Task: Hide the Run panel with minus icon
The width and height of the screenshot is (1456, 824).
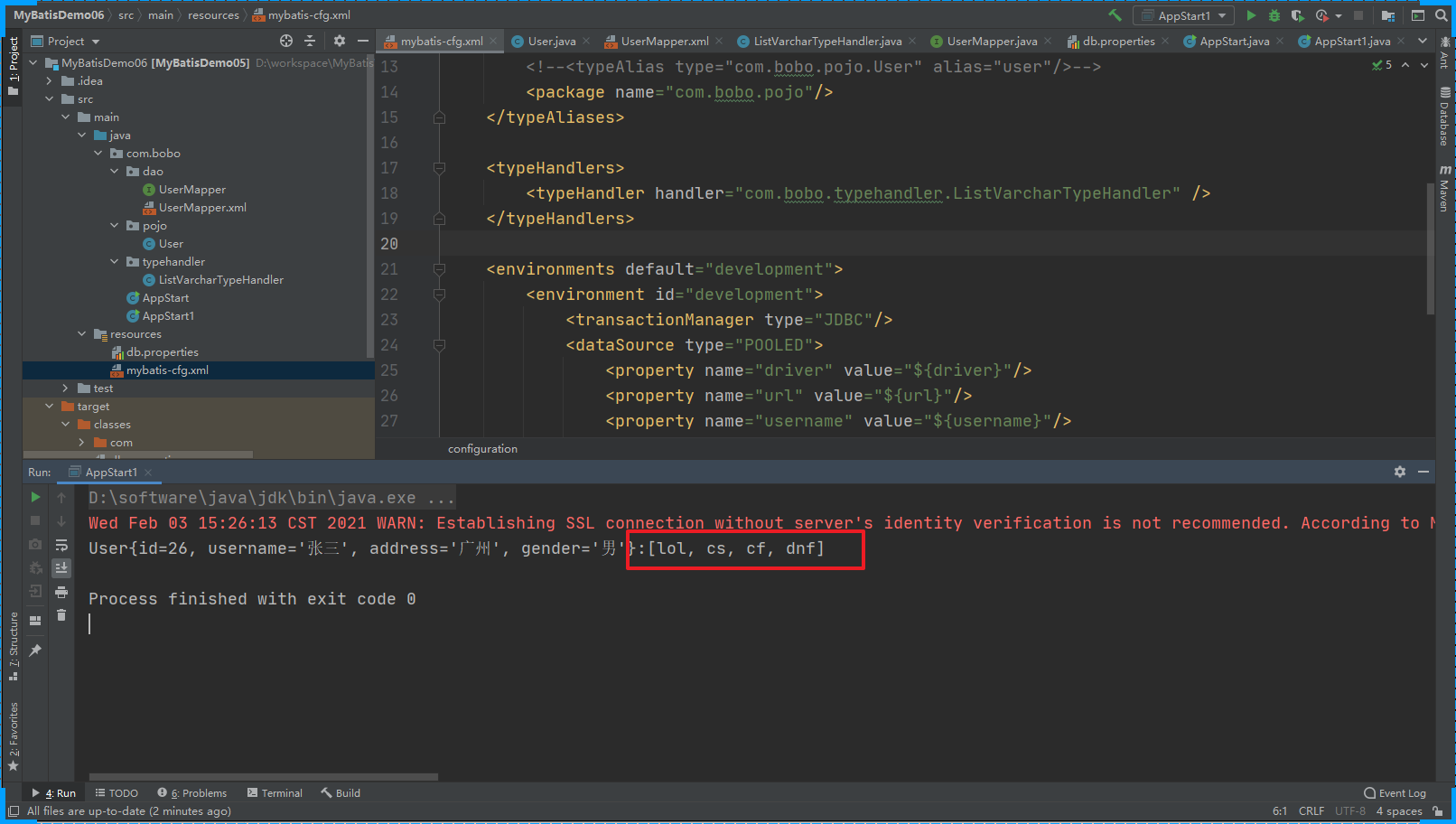Action: [1423, 472]
